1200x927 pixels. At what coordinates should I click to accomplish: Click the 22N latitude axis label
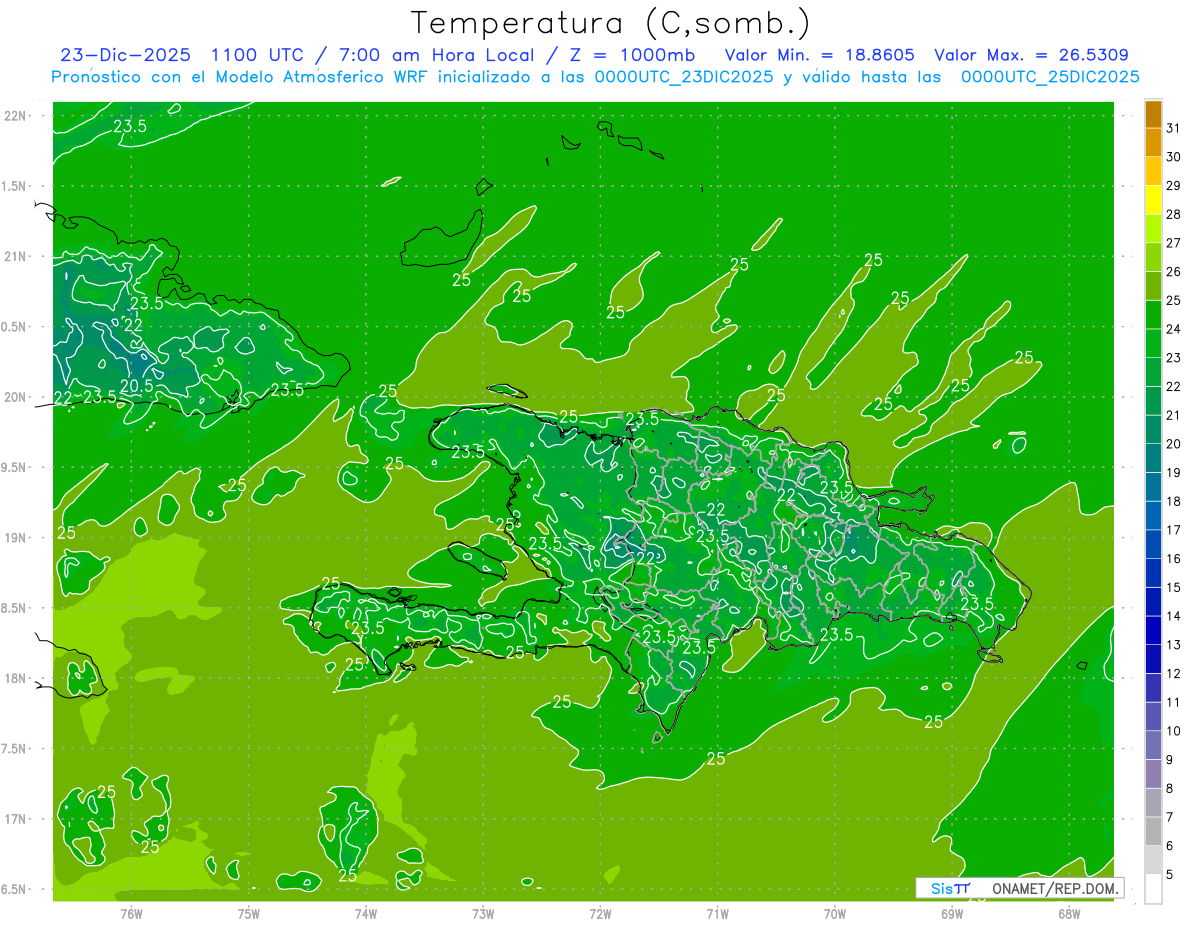17,116
